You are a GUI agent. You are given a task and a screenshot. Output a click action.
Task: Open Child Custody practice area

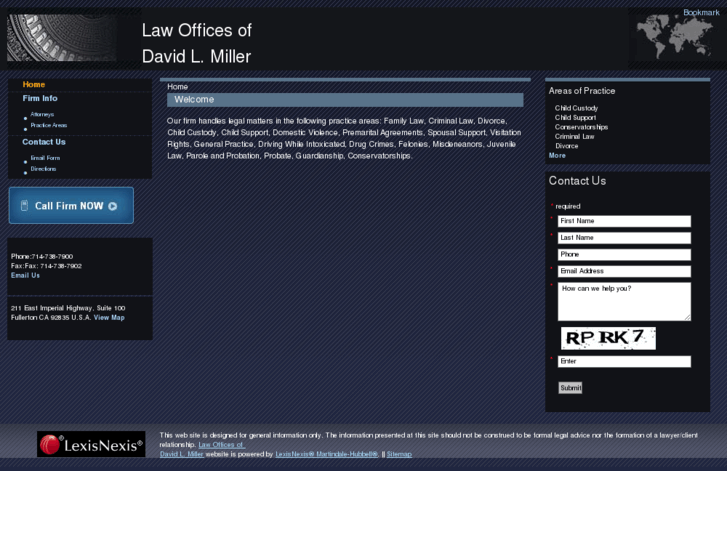coord(576,108)
